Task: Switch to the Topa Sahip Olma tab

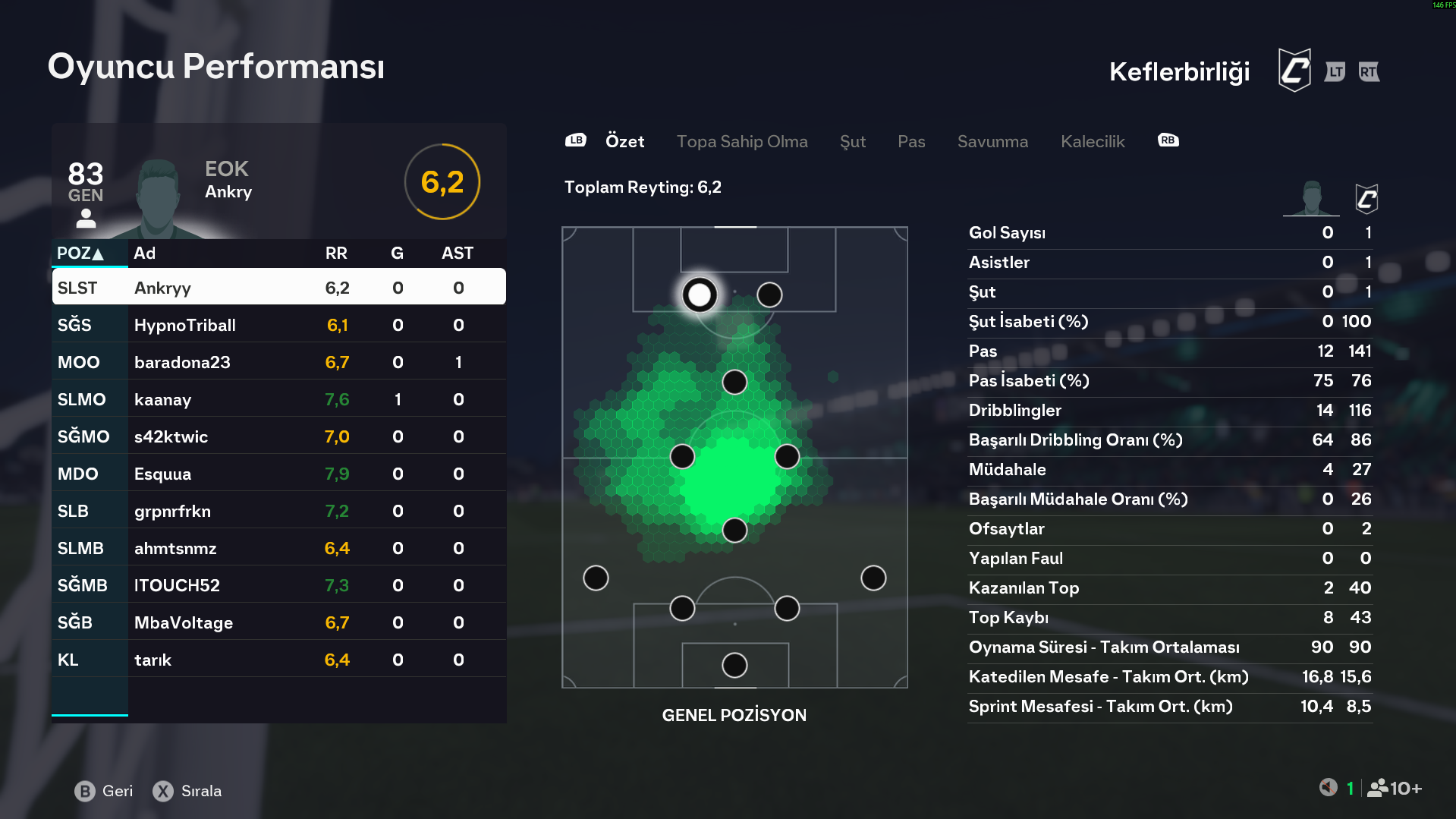Action: [742, 141]
